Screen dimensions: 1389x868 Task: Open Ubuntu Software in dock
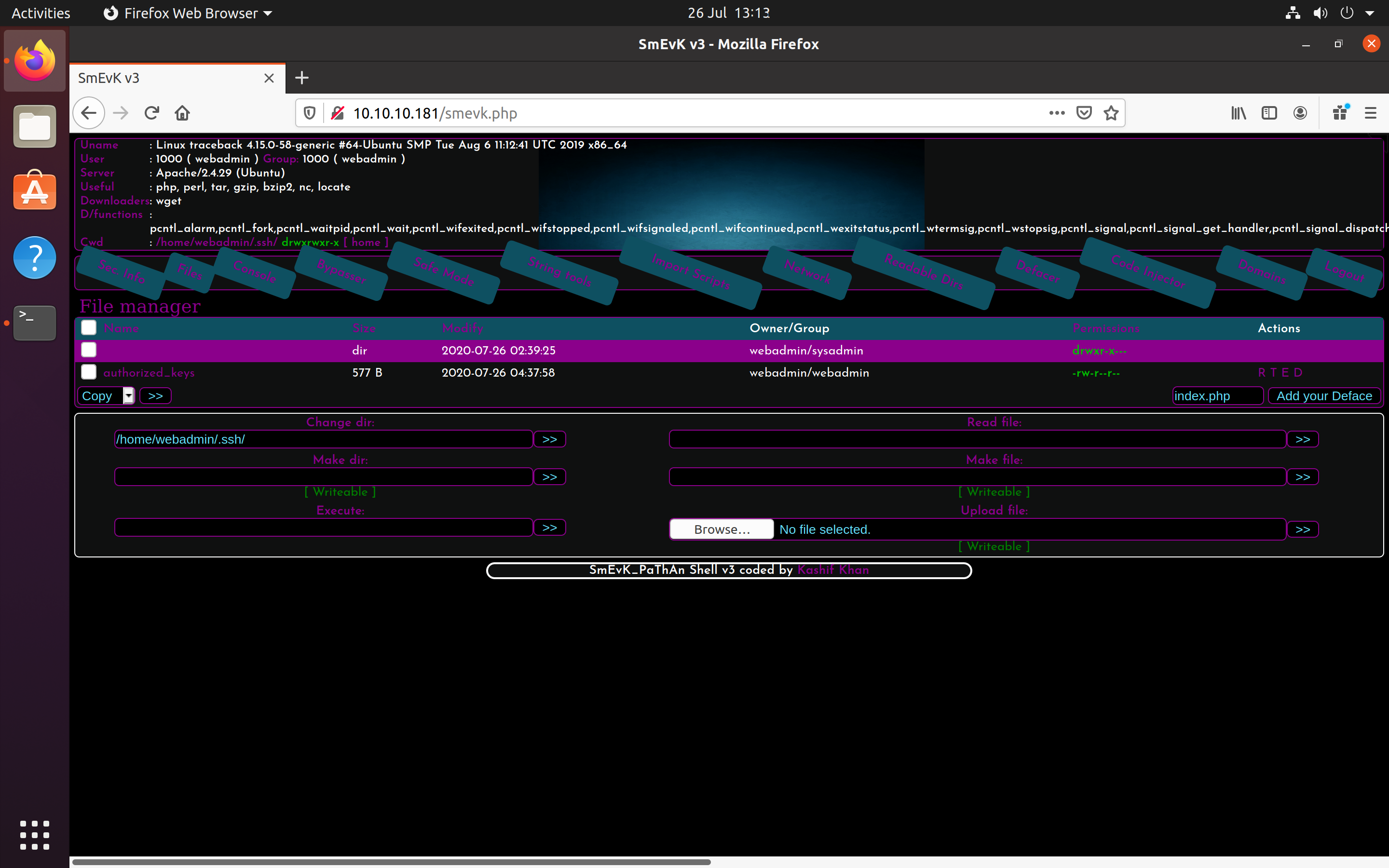pos(35,191)
